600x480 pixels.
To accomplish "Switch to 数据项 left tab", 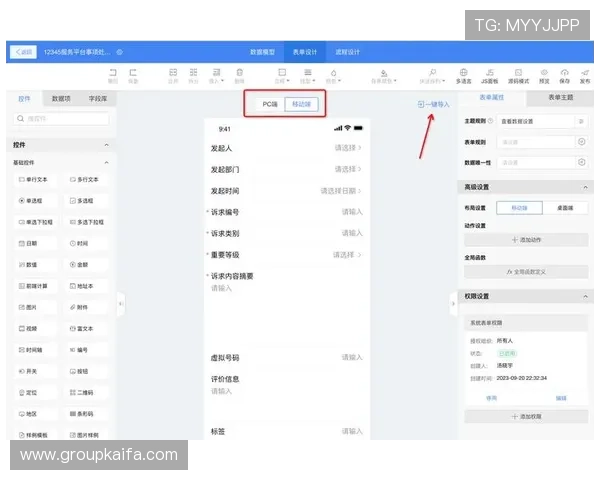I will (61, 99).
